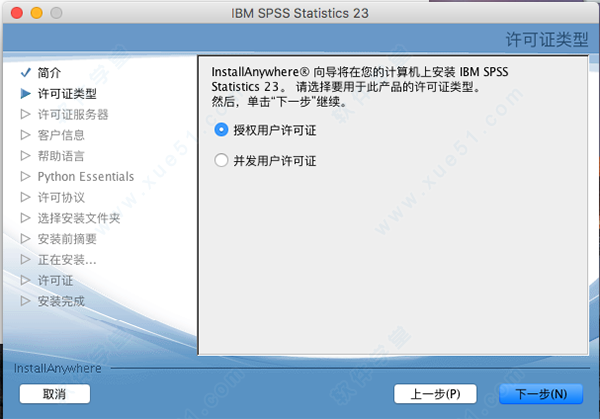Click the arrow icon beside 安装完成
Image resolution: width=600 pixels, height=419 pixels.
[26, 301]
